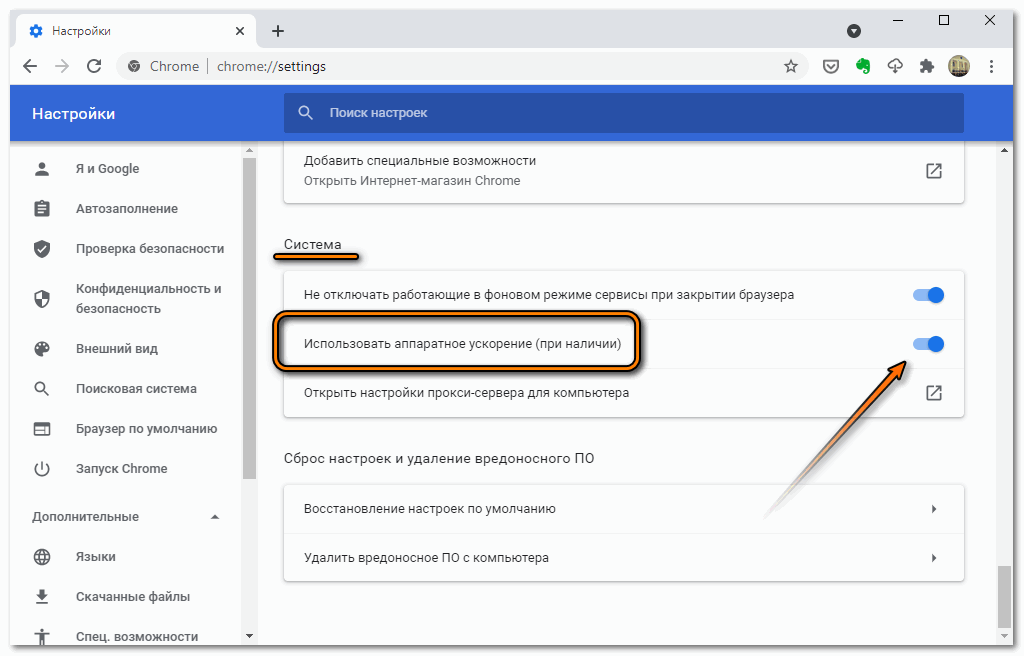Click the reload page icon
The width and height of the screenshot is (1024, 656).
point(94,66)
